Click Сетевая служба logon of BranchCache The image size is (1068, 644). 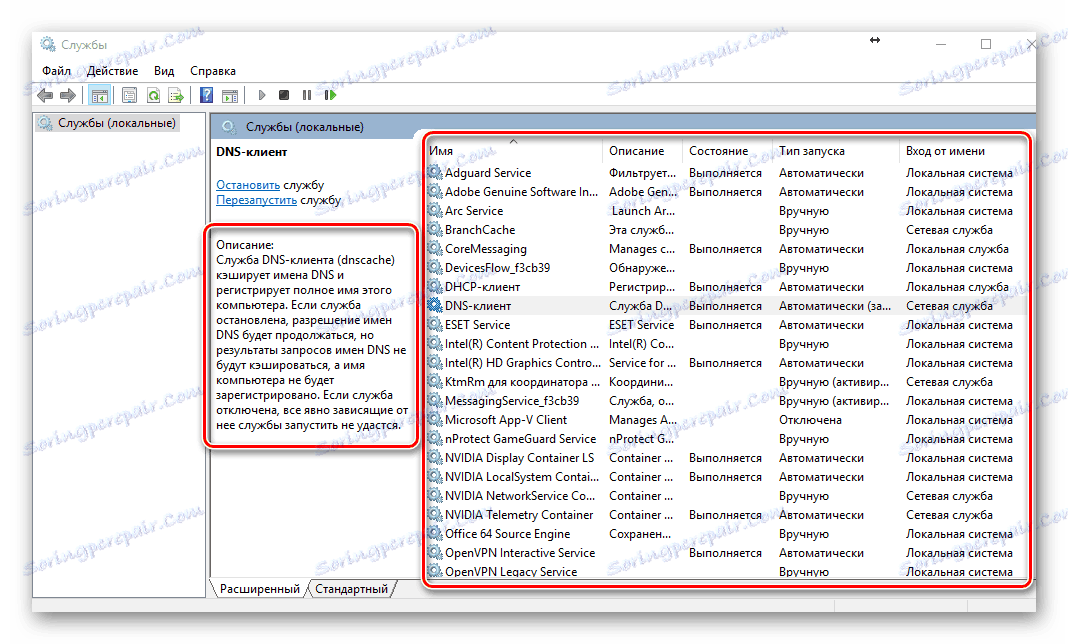[x=949, y=230]
